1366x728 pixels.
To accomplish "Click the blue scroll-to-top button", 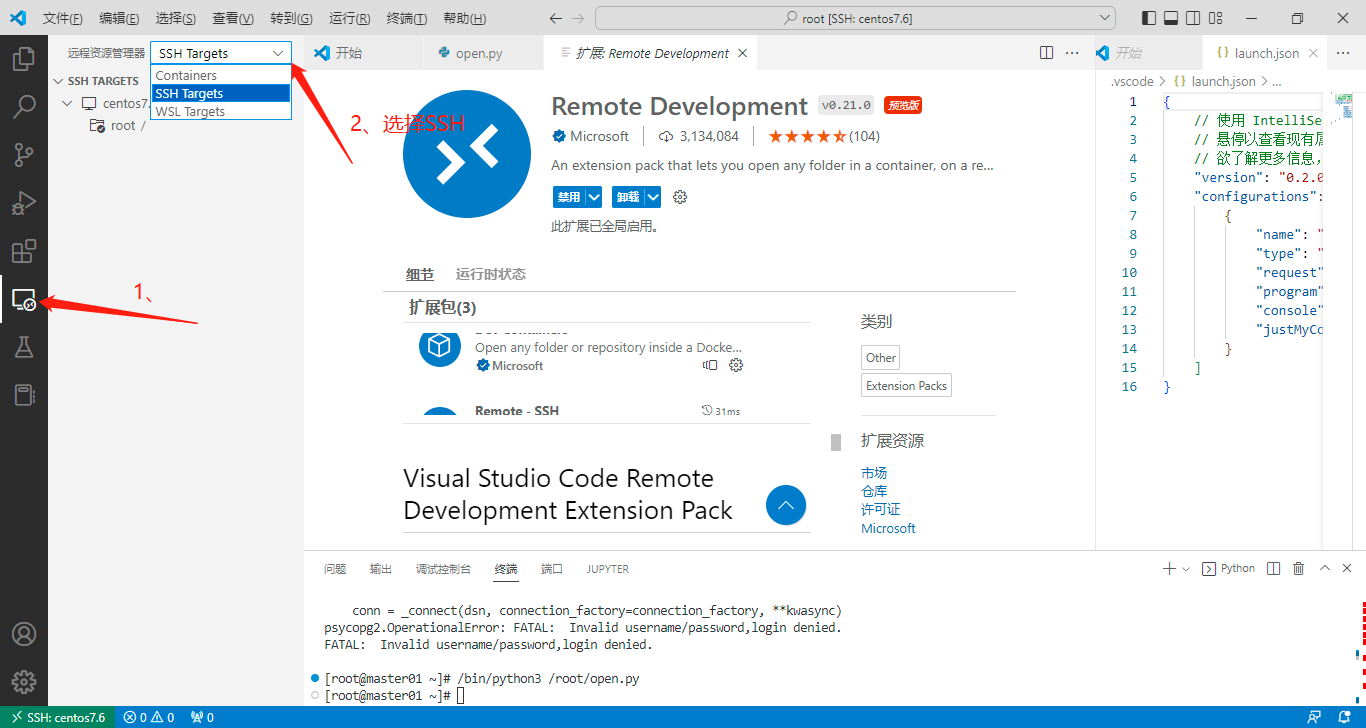I will [x=786, y=505].
